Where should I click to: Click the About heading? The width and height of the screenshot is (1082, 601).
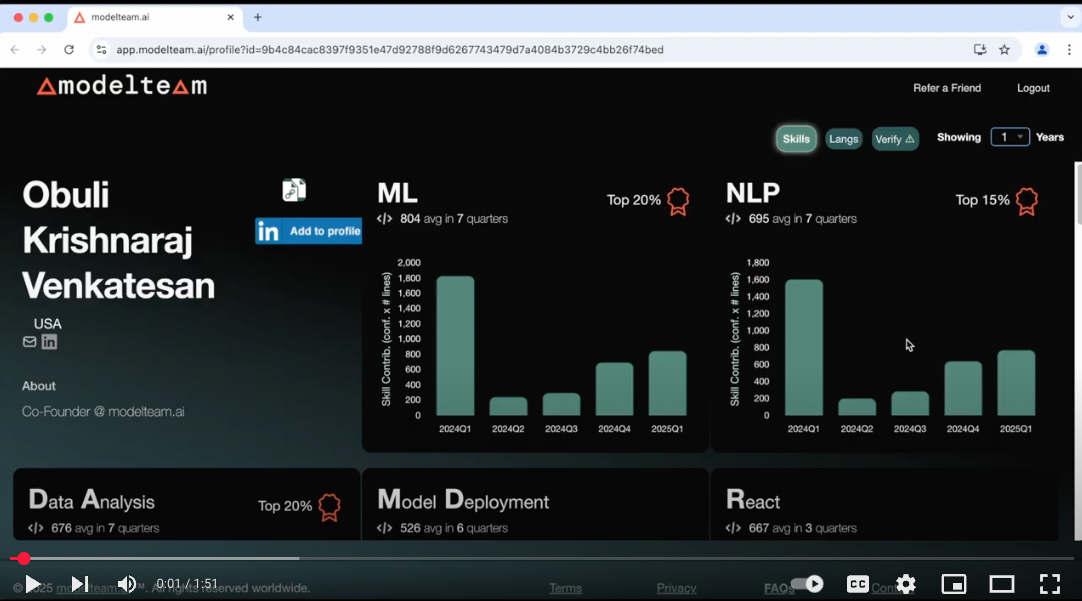pos(39,386)
